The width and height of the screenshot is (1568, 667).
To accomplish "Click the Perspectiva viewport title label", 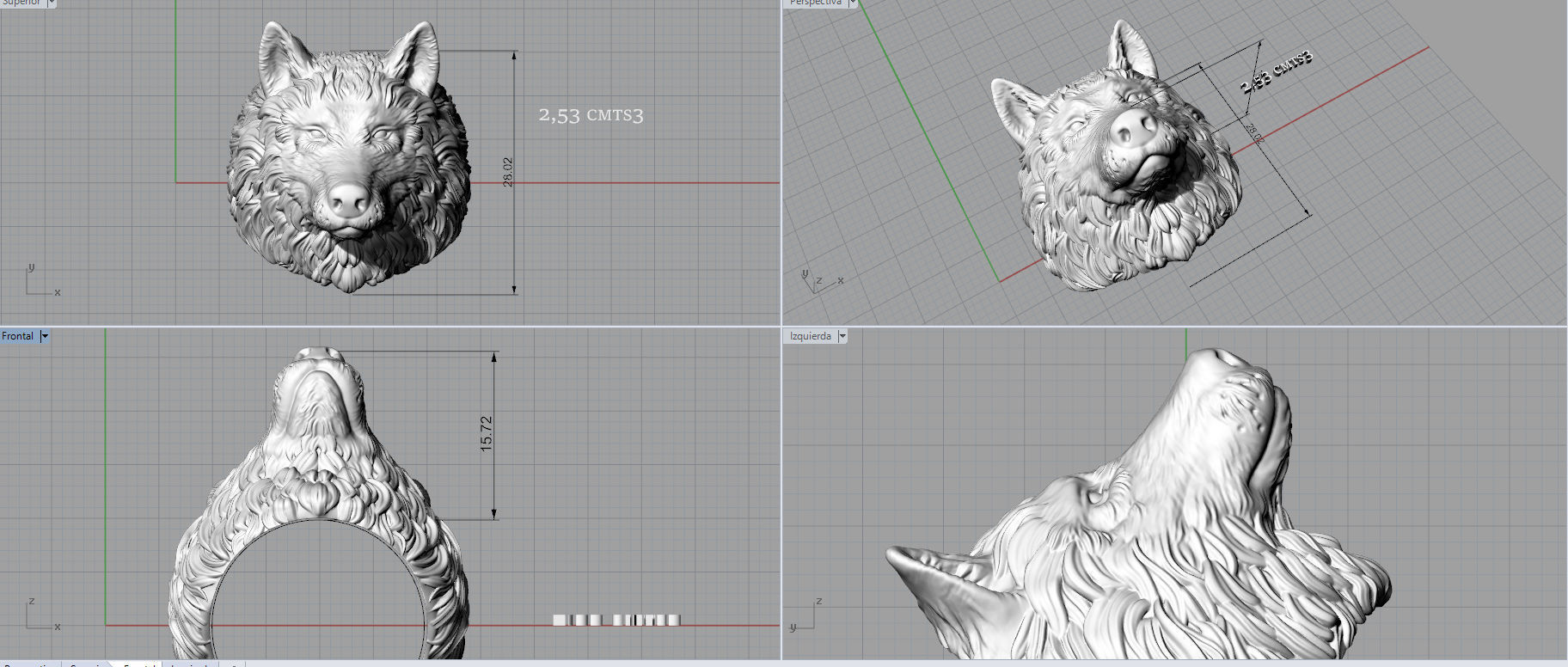I will pos(816,3).
